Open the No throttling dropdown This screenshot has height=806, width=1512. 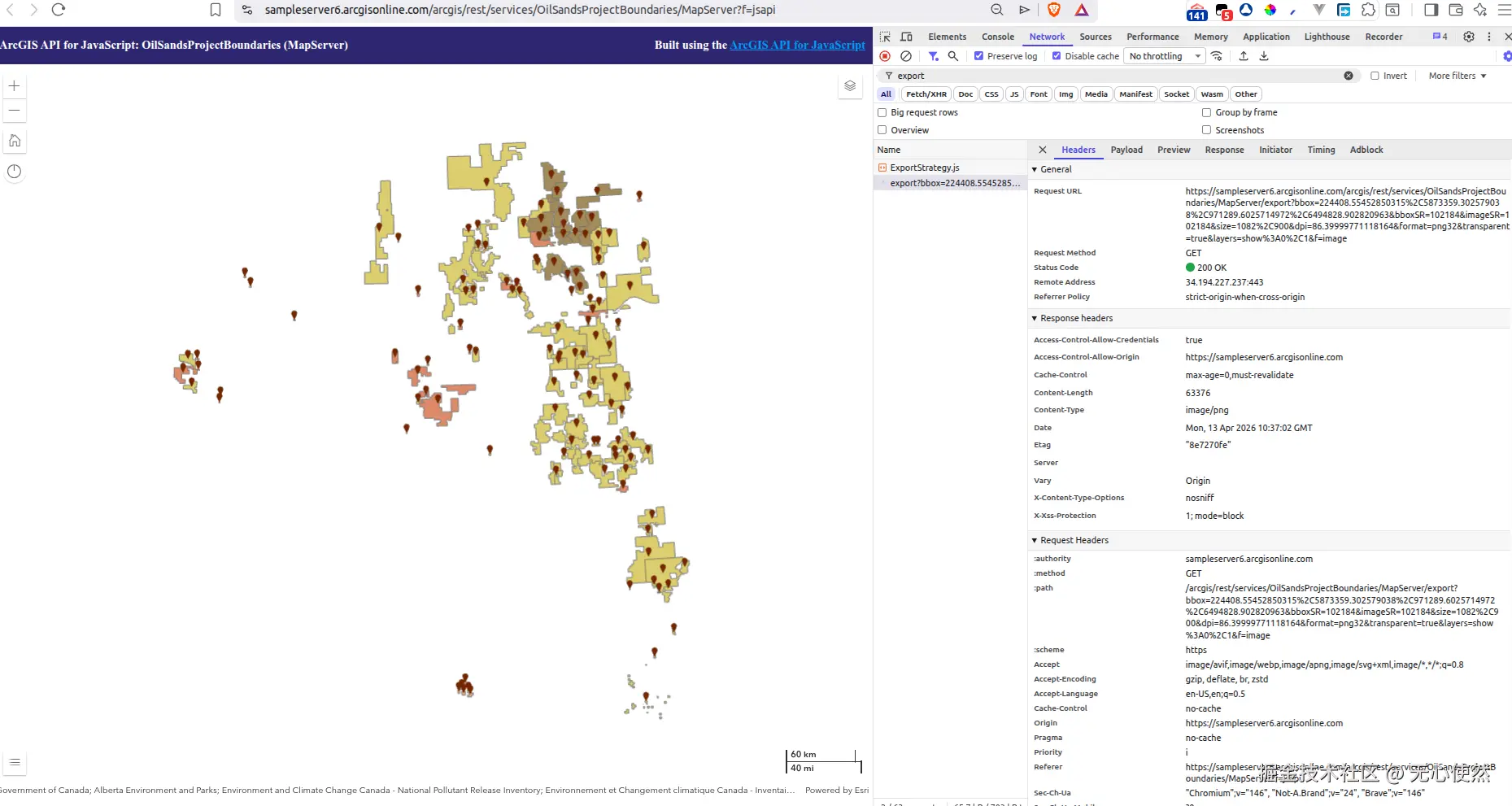pyautogui.click(x=1165, y=56)
